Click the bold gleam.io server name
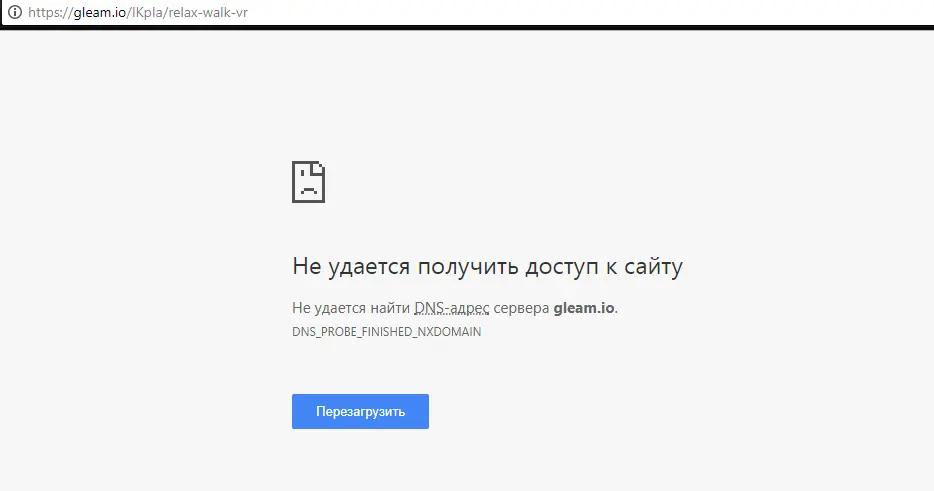This screenshot has height=491, width=934. pos(584,308)
